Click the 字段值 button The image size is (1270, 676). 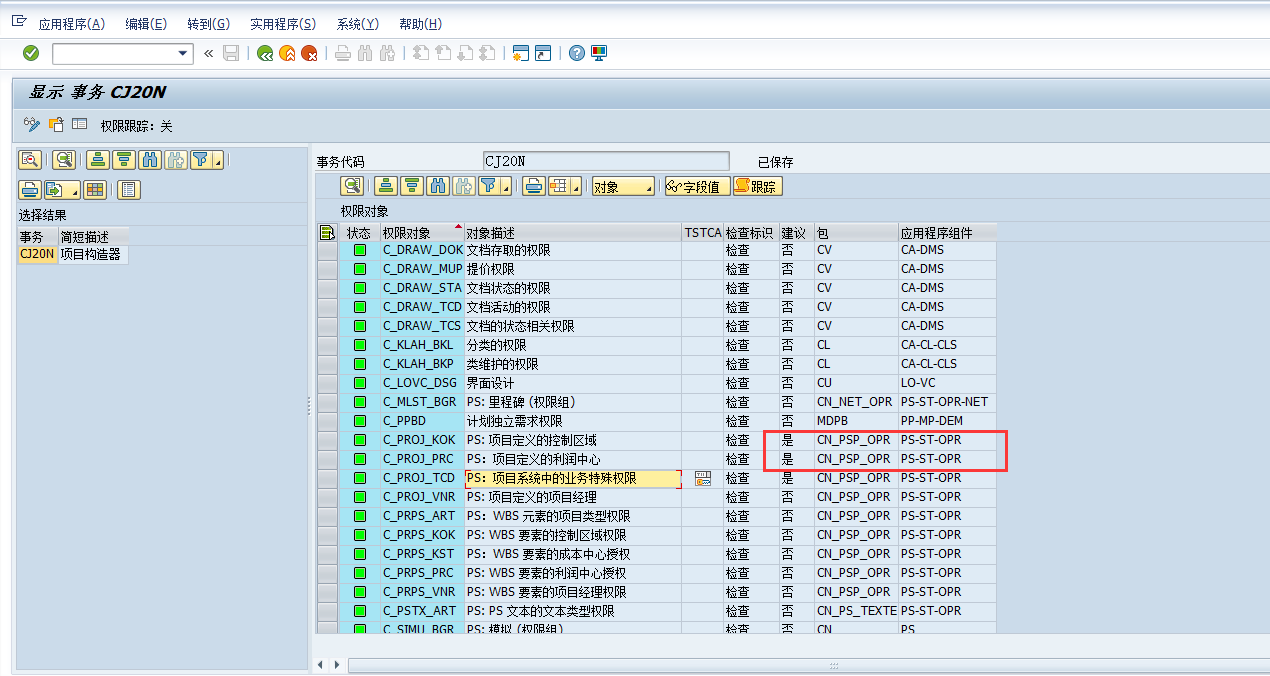coord(697,185)
